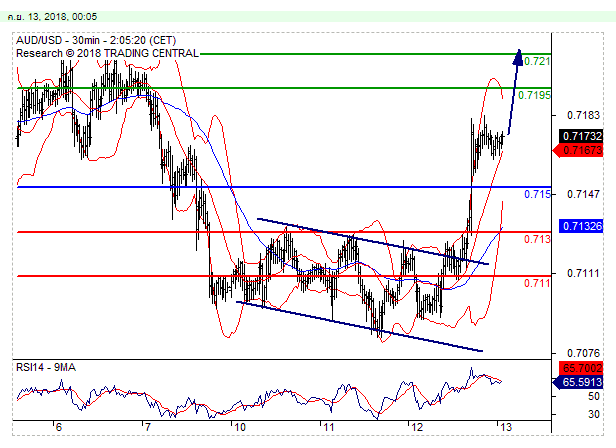
Task: Click the blue 65.5913 RSI value tag
Action: pos(578,382)
